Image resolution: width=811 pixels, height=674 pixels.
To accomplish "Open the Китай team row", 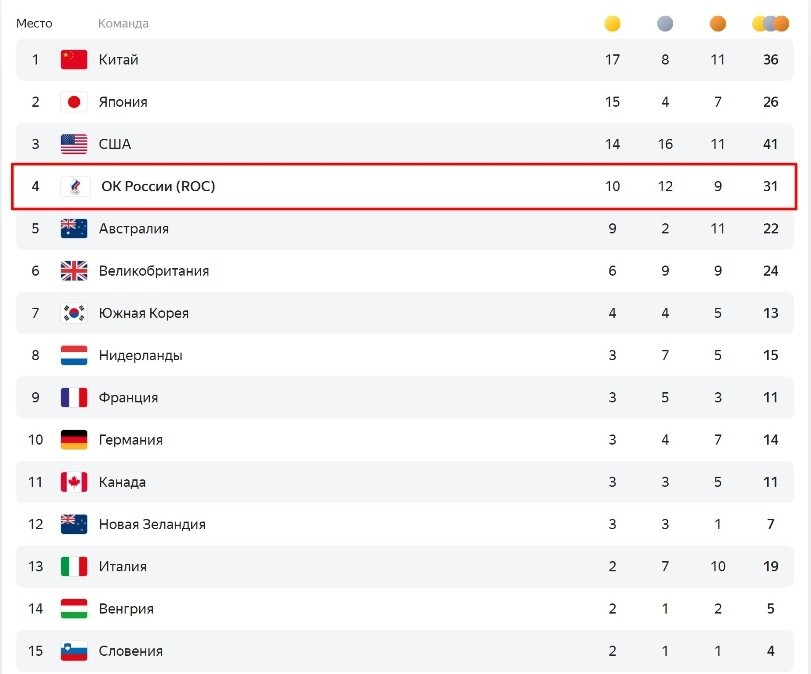I will pyautogui.click(x=404, y=59).
